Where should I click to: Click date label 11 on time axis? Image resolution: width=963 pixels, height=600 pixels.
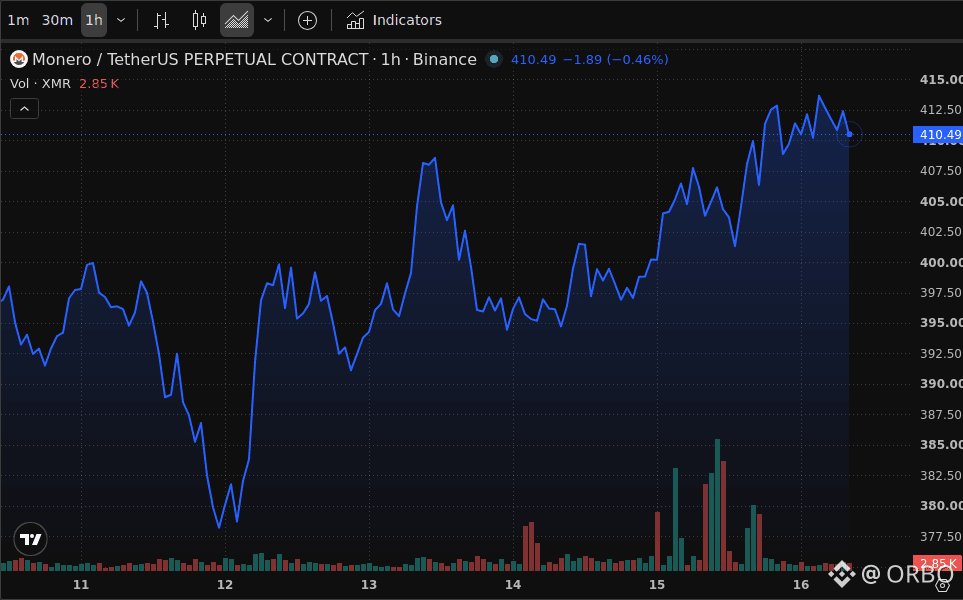click(81, 585)
